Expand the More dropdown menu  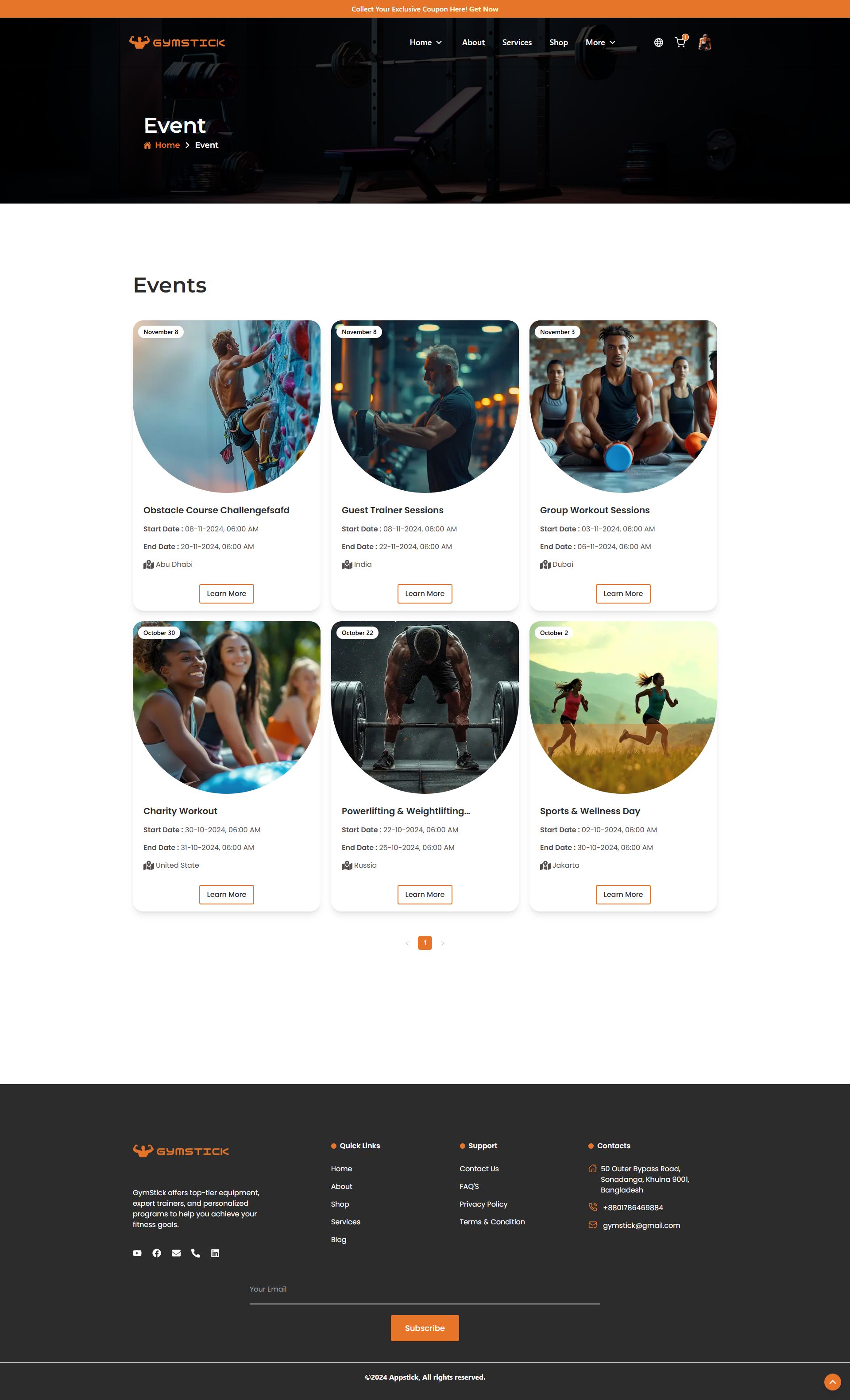pos(600,42)
